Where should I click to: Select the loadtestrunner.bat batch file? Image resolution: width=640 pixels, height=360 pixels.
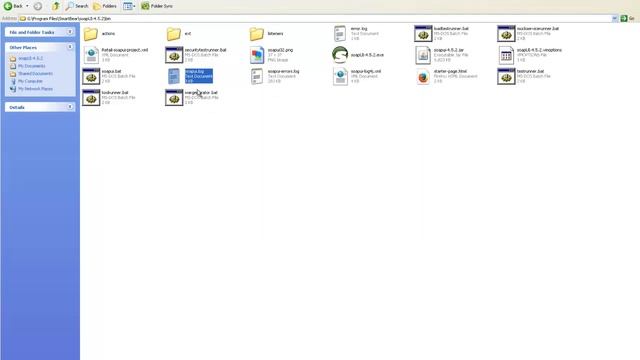(441, 33)
